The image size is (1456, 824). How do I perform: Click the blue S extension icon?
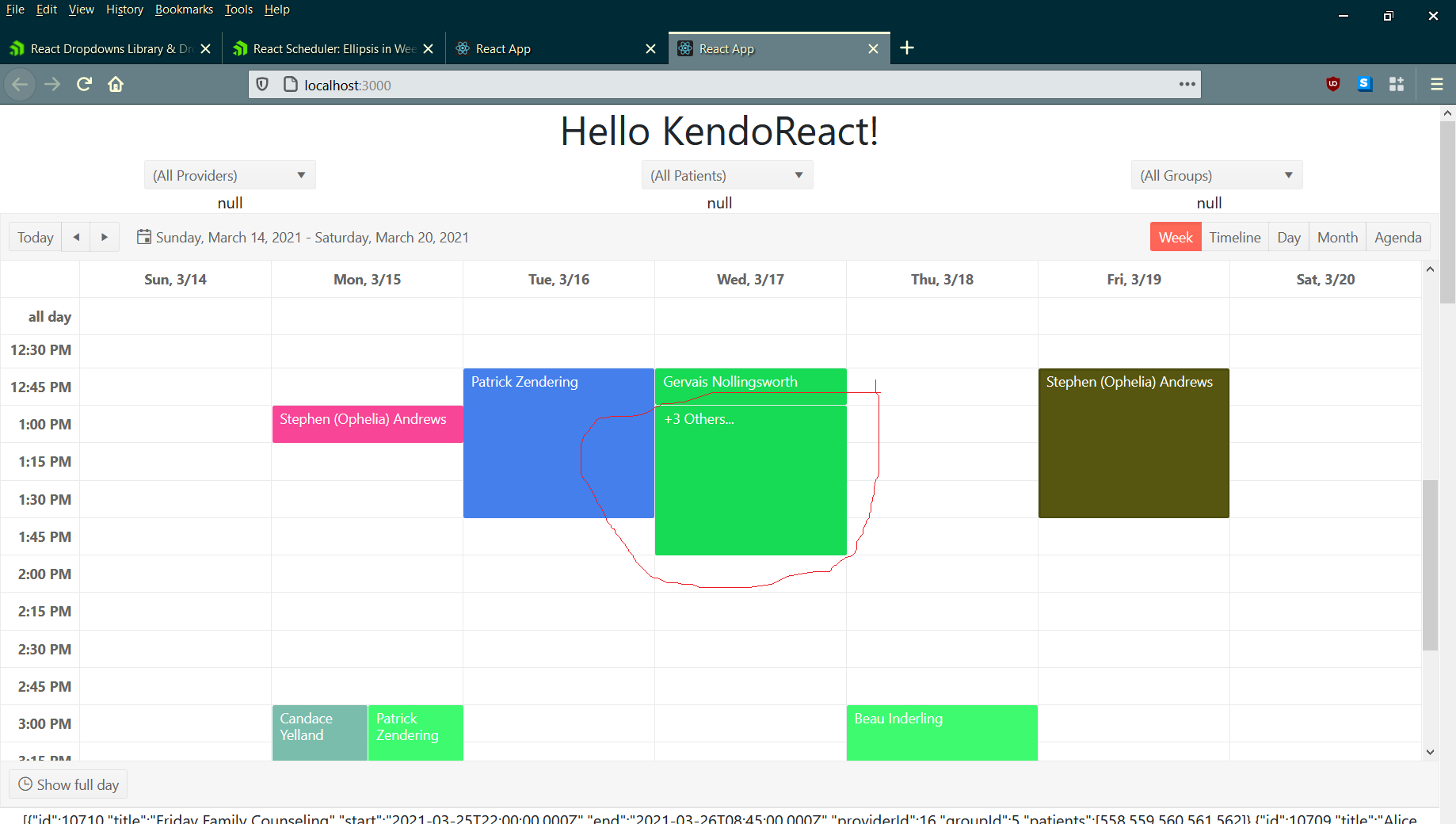(1364, 84)
